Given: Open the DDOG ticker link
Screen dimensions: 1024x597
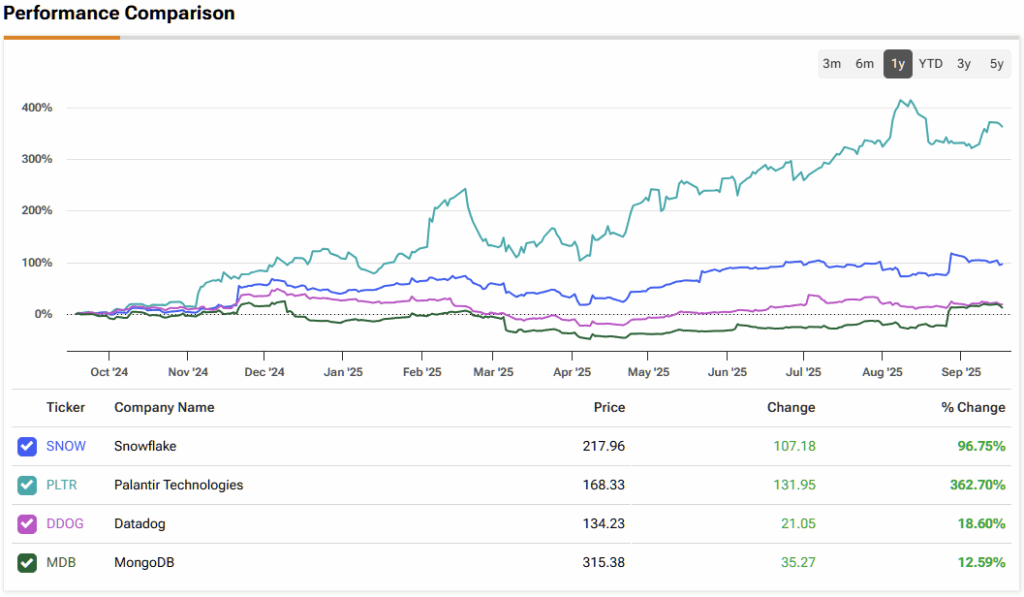Looking at the screenshot, I should pos(66,524).
